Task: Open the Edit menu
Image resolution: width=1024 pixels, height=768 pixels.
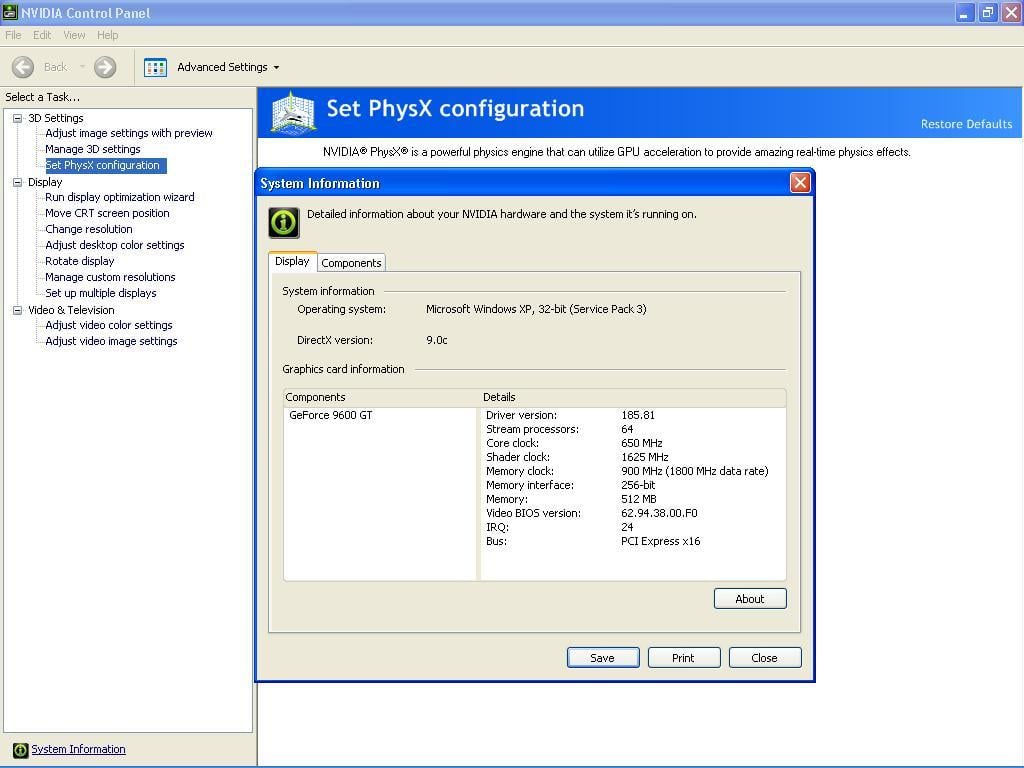Action: 42,35
